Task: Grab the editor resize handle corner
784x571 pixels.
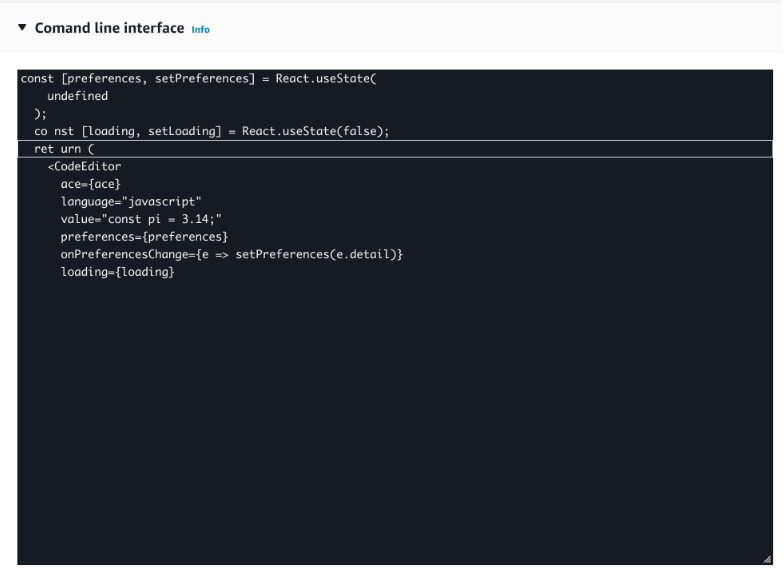Action: pyautogui.click(x=767, y=559)
